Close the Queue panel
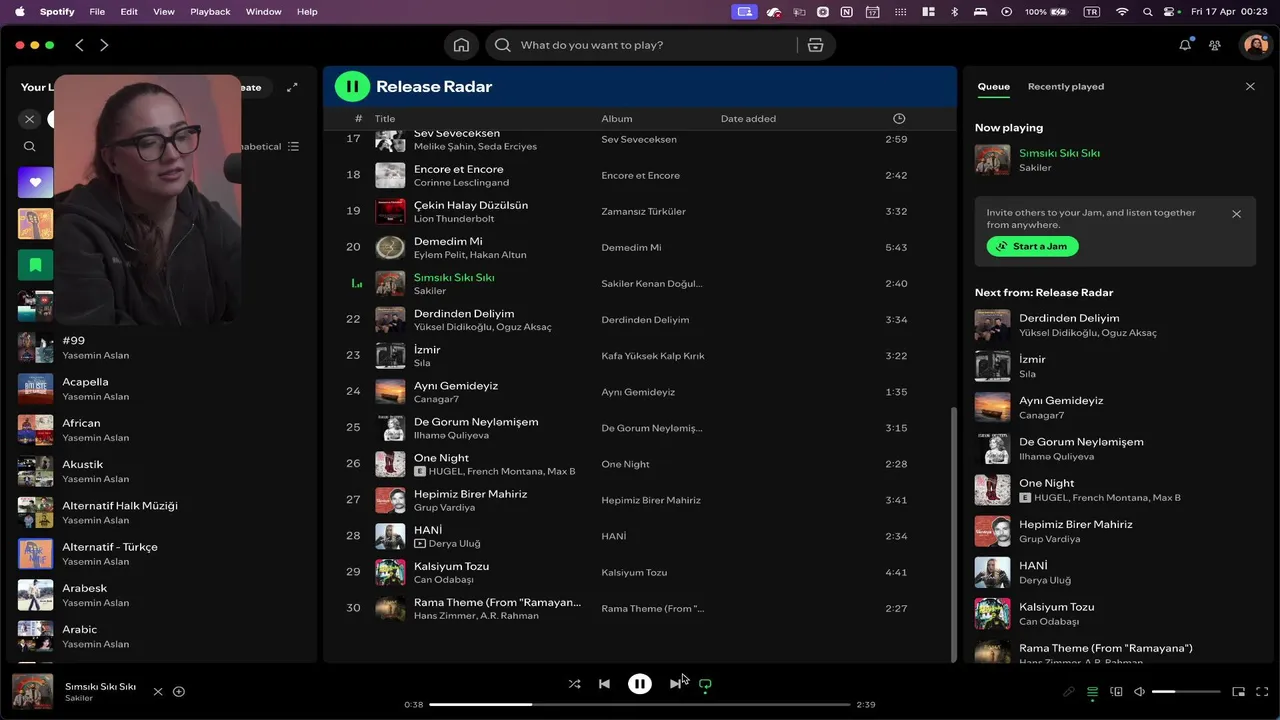Screen dimensions: 1280x720 click(x=1250, y=87)
